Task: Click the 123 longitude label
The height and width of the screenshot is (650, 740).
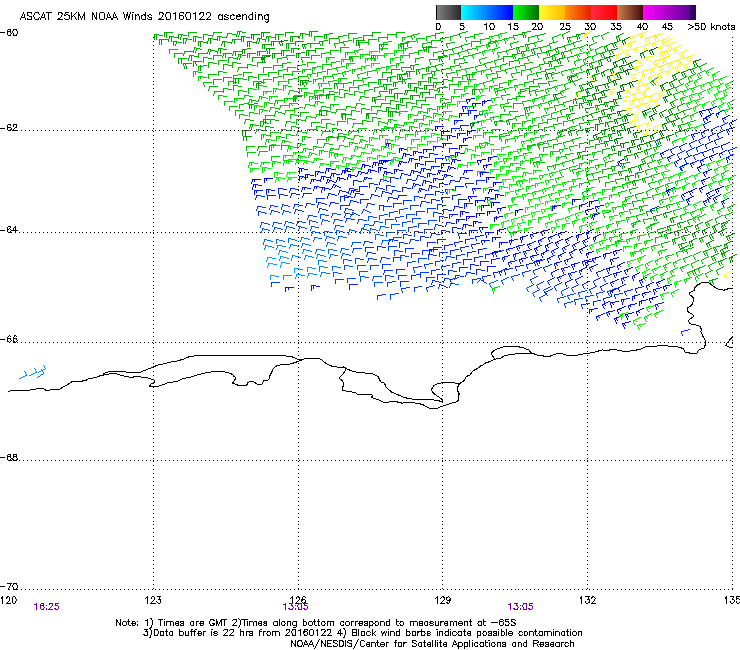Action: pyautogui.click(x=153, y=600)
